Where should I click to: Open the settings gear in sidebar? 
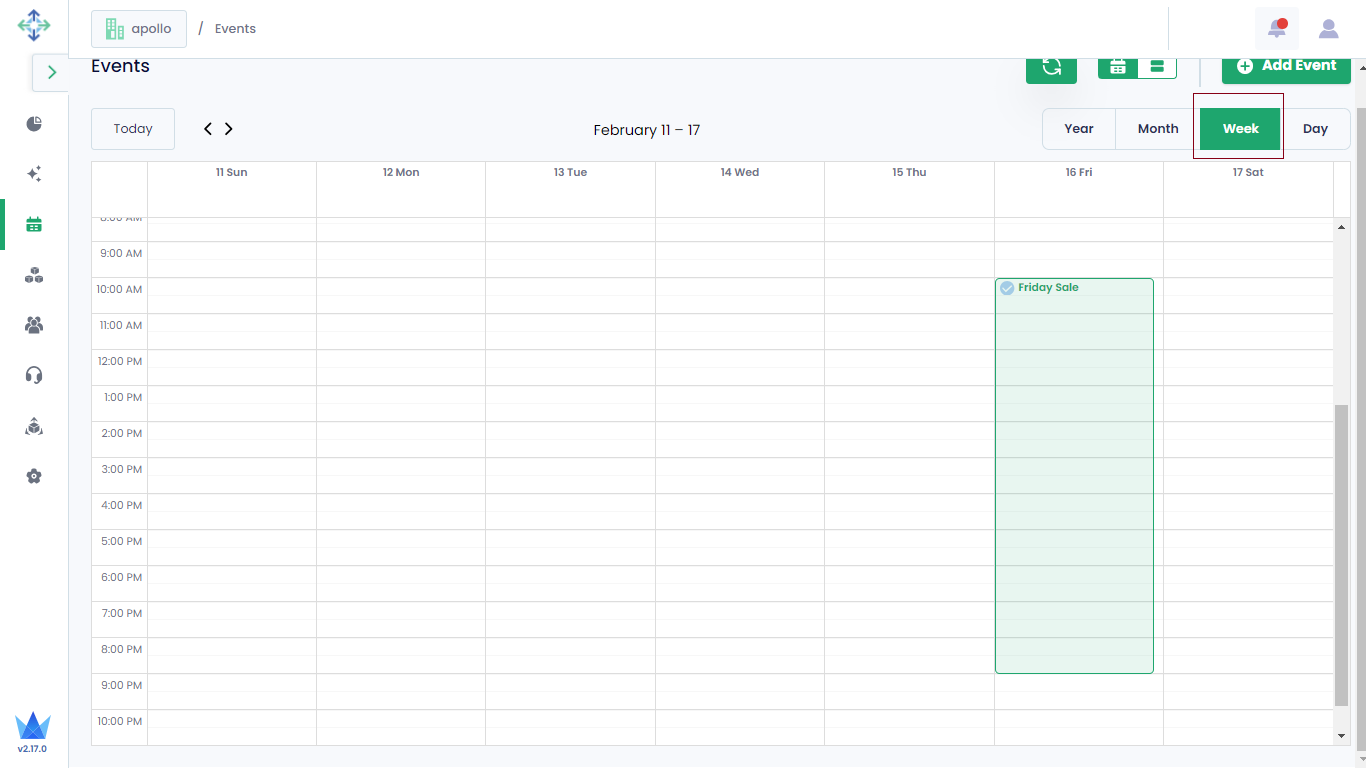(34, 476)
